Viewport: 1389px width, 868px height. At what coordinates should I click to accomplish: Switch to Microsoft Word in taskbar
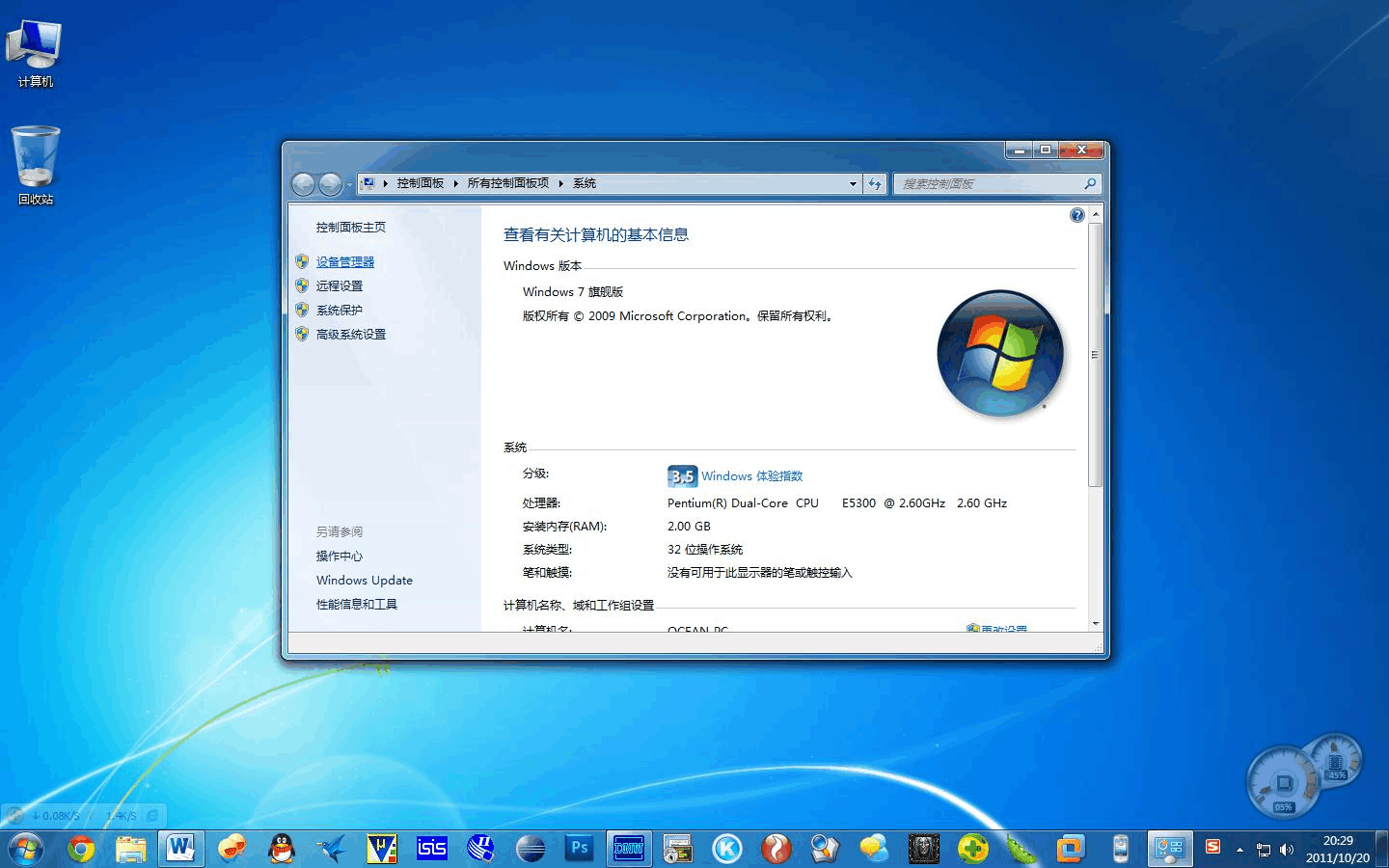[179, 849]
